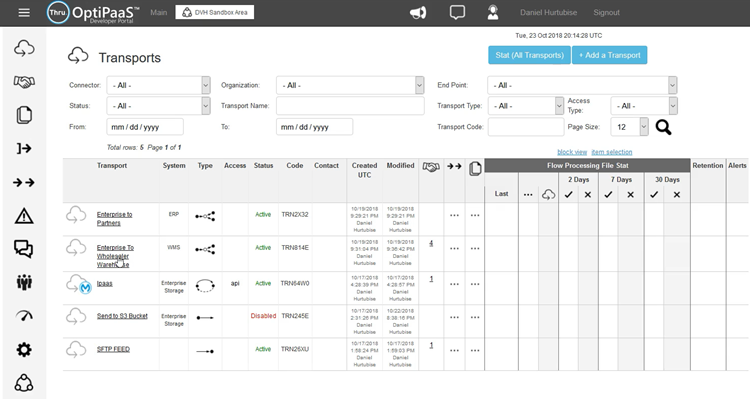750x399 pixels.
Task: Click handshake column header icon
Action: click(431, 167)
